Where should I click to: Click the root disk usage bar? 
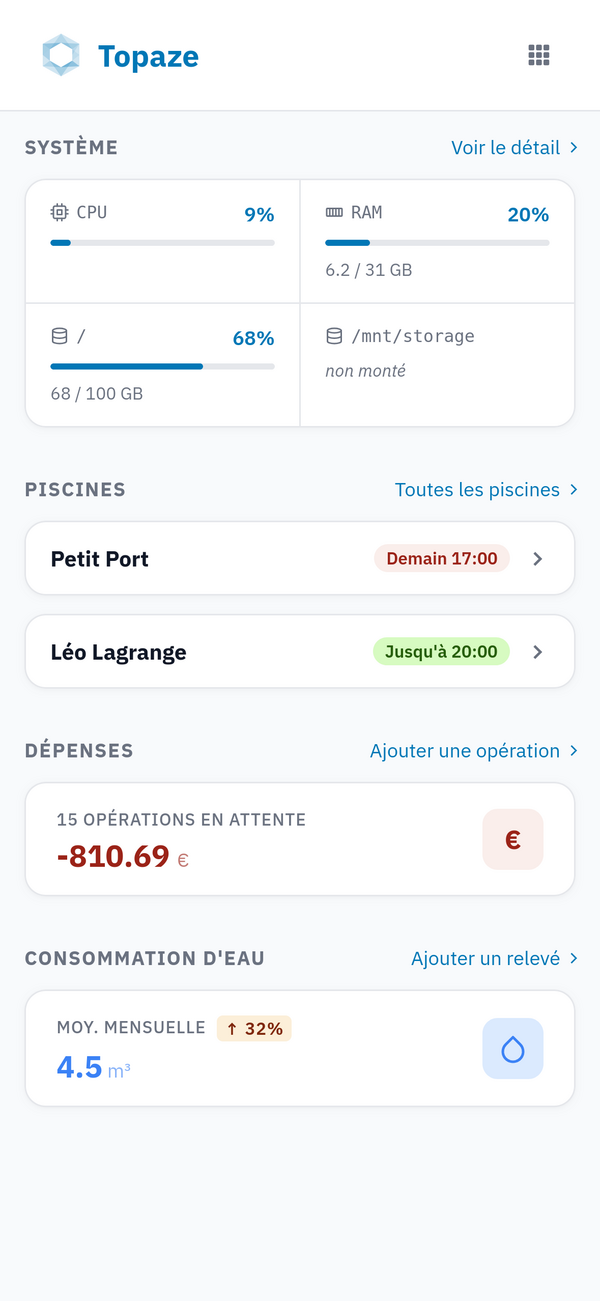coord(162,366)
